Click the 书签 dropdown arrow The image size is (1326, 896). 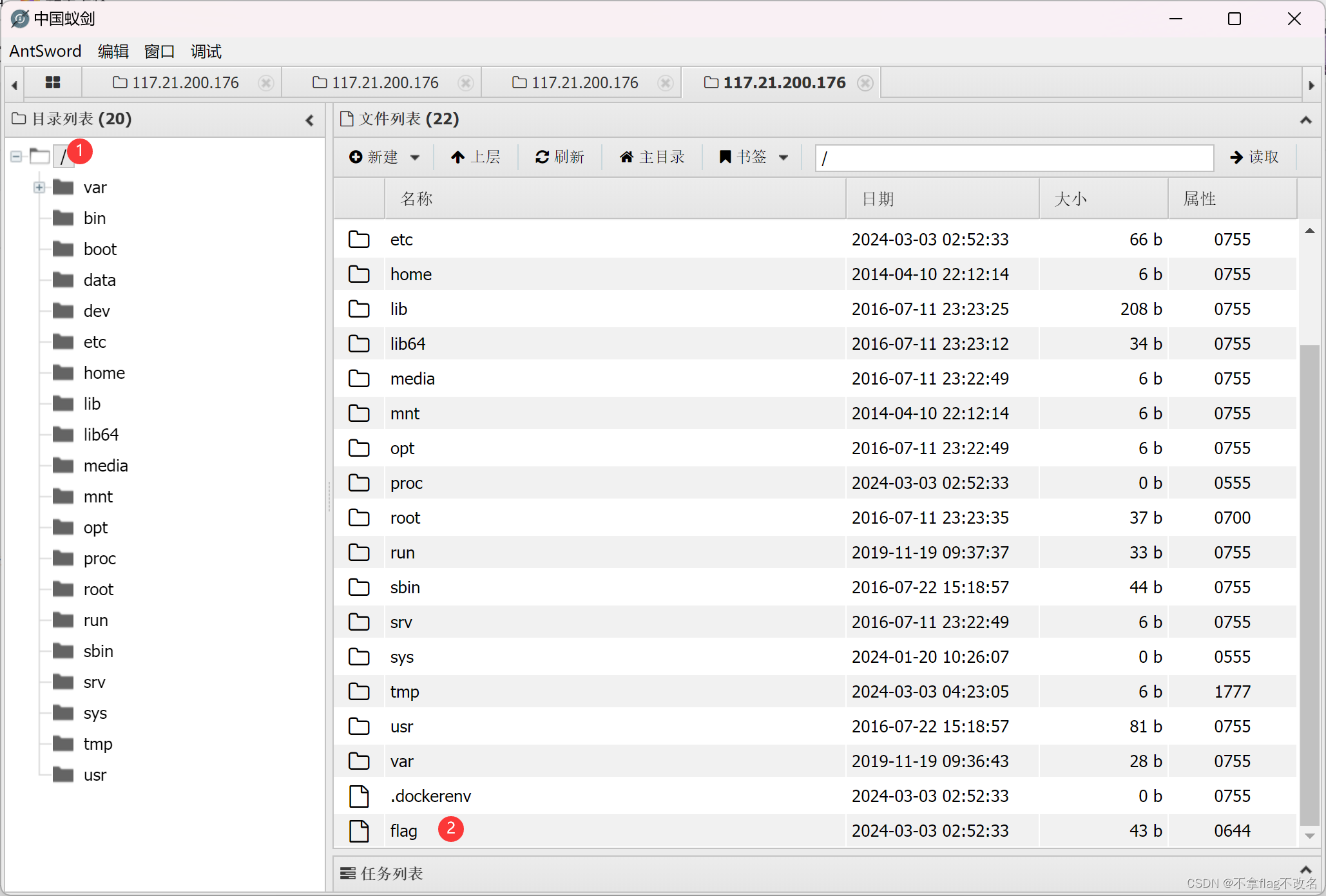point(789,156)
